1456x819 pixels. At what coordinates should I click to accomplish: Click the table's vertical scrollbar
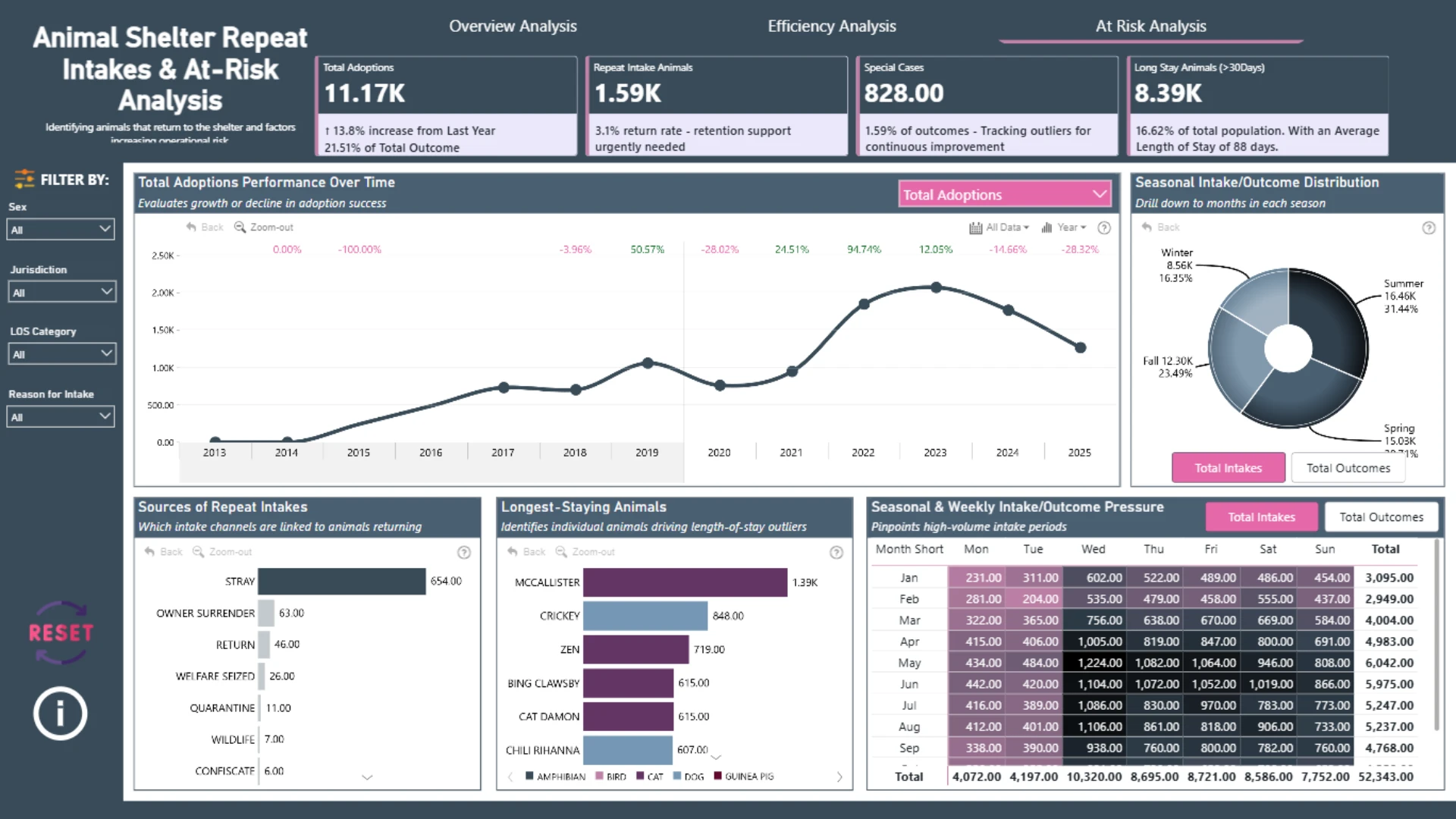[x=1436, y=635]
